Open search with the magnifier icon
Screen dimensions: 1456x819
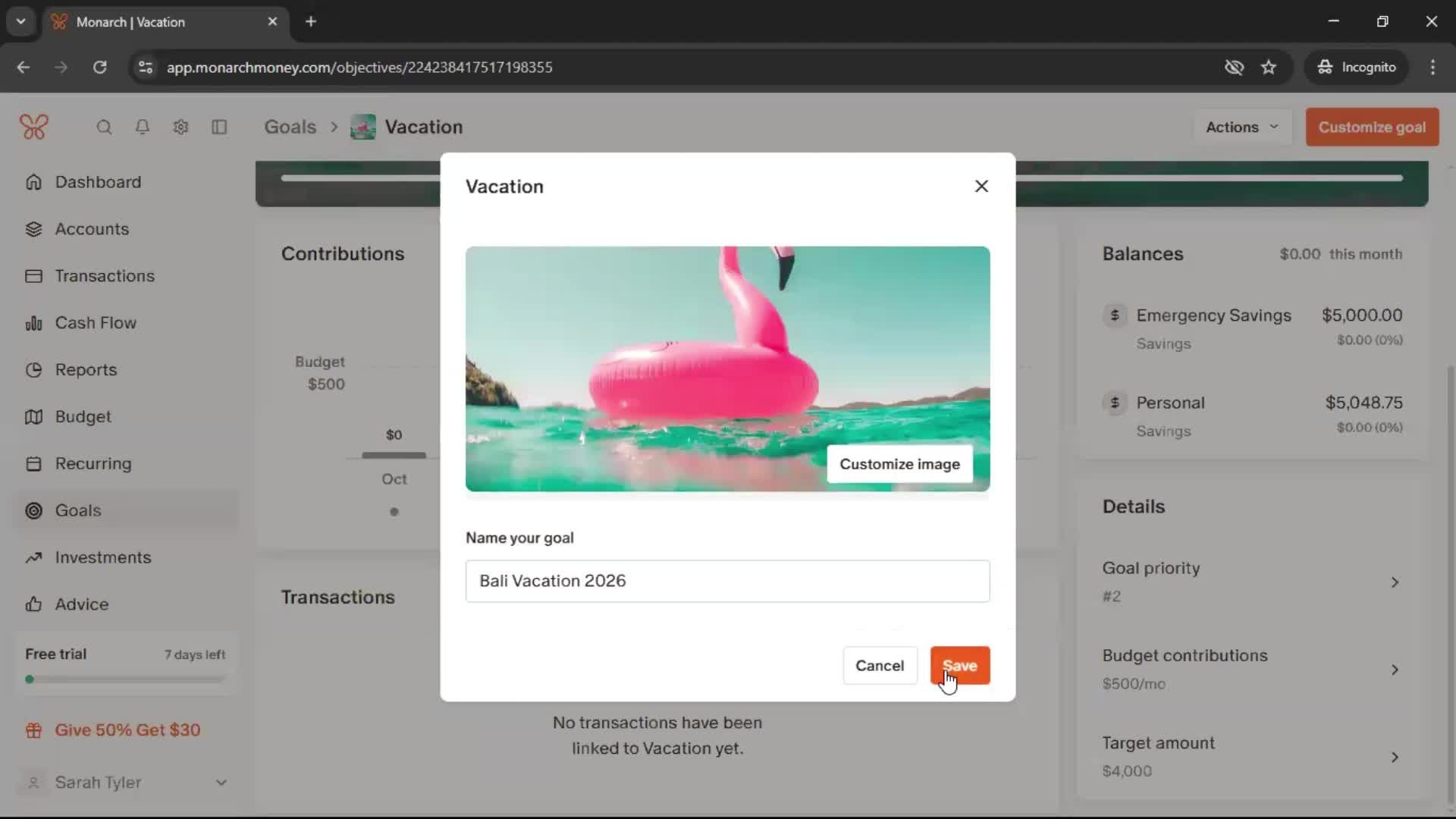click(104, 127)
